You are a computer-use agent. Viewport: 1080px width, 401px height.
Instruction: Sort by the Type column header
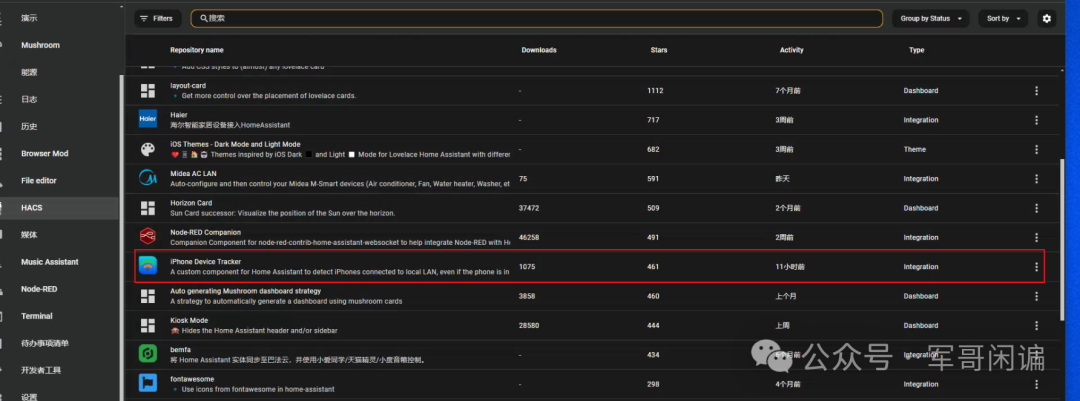(916, 50)
